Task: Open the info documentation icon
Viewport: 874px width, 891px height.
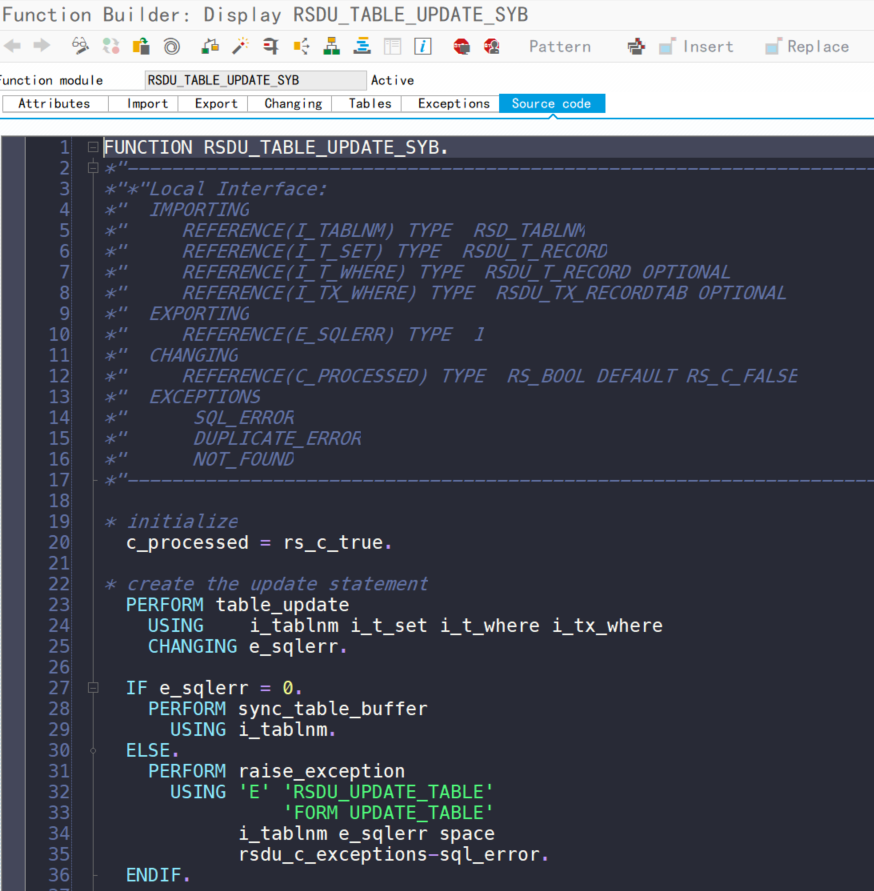Action: tap(423, 46)
